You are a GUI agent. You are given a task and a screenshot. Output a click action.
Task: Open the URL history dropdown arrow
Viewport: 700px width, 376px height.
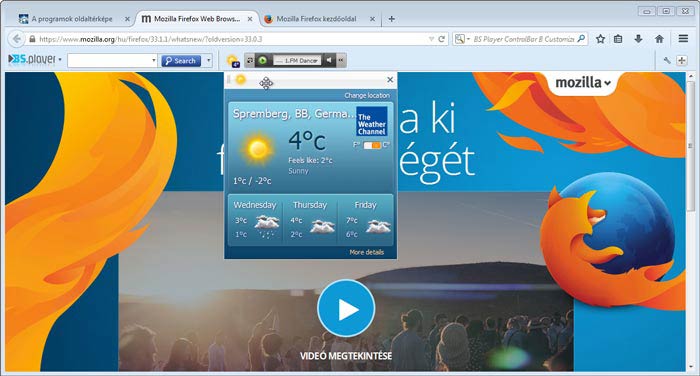pos(431,39)
